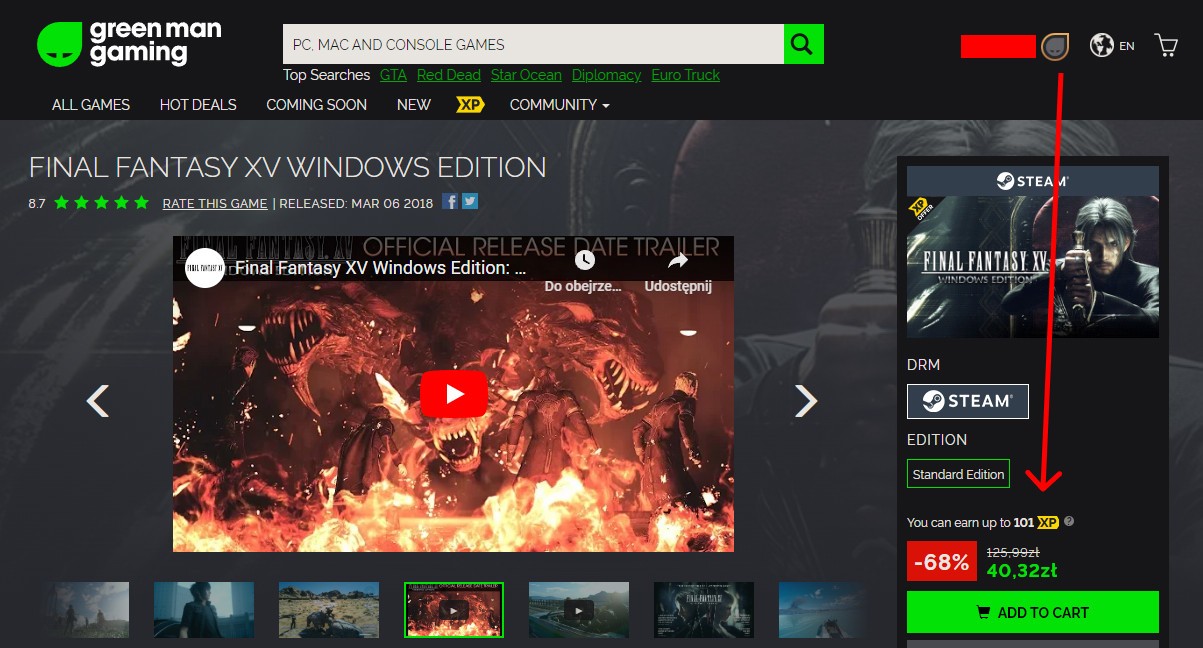Click the Udostępnij share arrow icon
The image size is (1203, 648).
click(x=678, y=260)
